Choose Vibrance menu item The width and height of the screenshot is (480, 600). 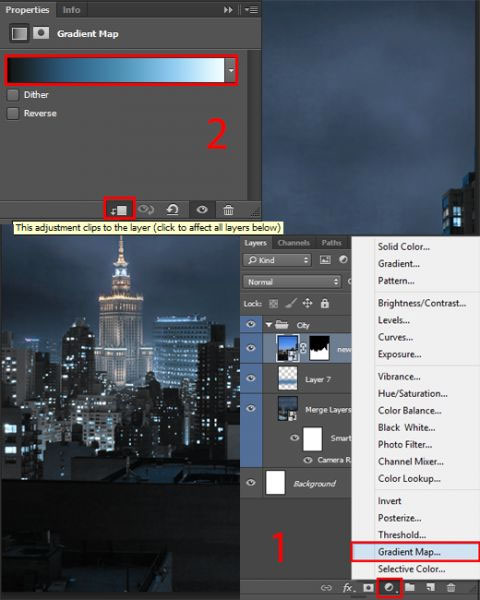tap(399, 377)
